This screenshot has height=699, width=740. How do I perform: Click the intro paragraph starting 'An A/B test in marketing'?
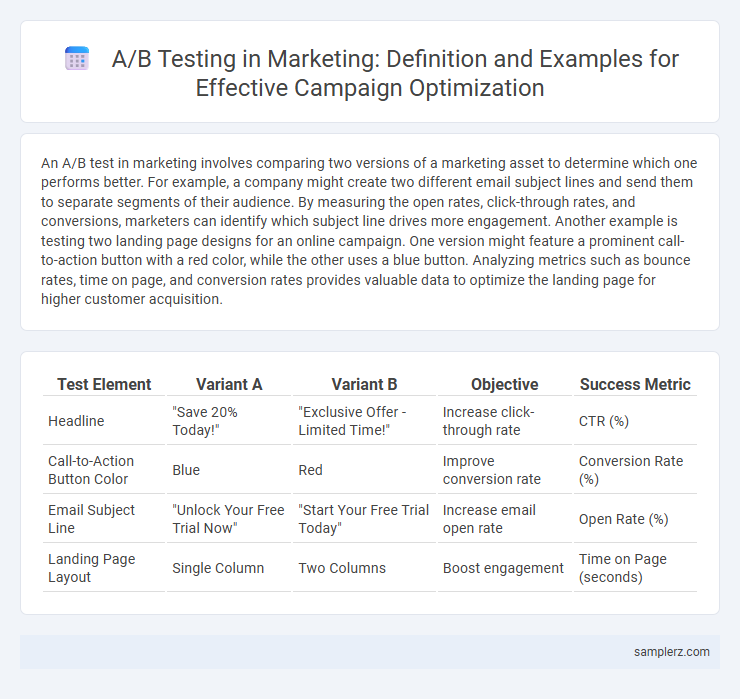[370, 231]
